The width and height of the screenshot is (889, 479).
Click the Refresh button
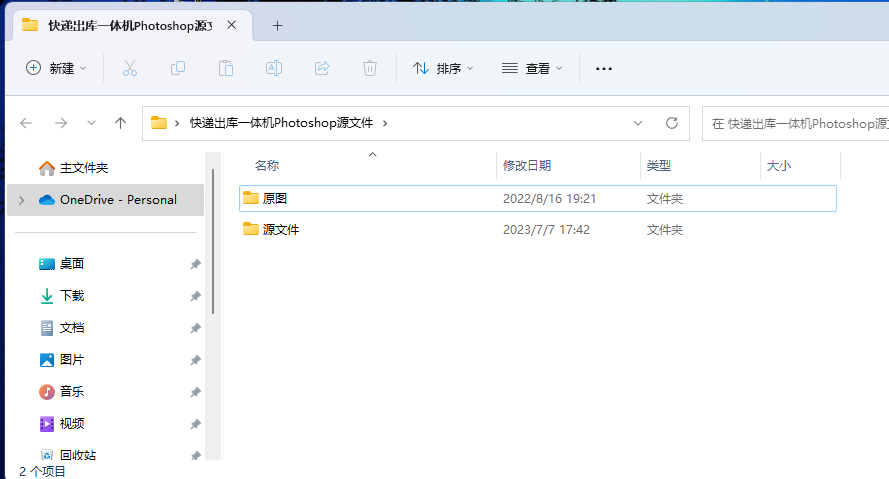click(672, 123)
